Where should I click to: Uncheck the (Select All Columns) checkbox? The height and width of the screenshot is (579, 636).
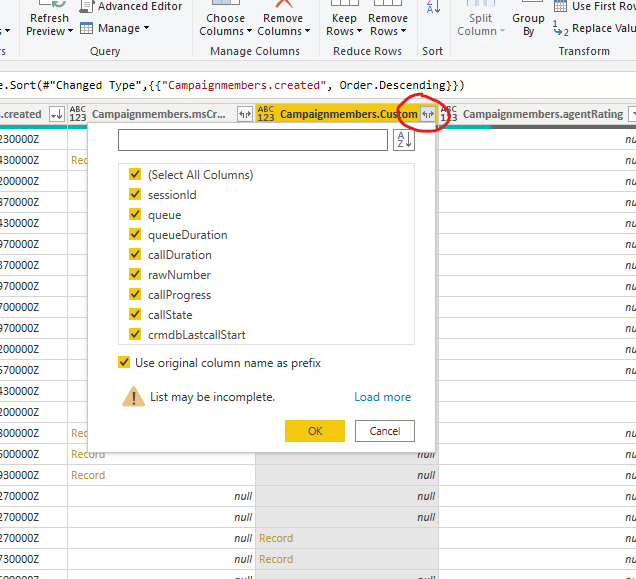135,175
